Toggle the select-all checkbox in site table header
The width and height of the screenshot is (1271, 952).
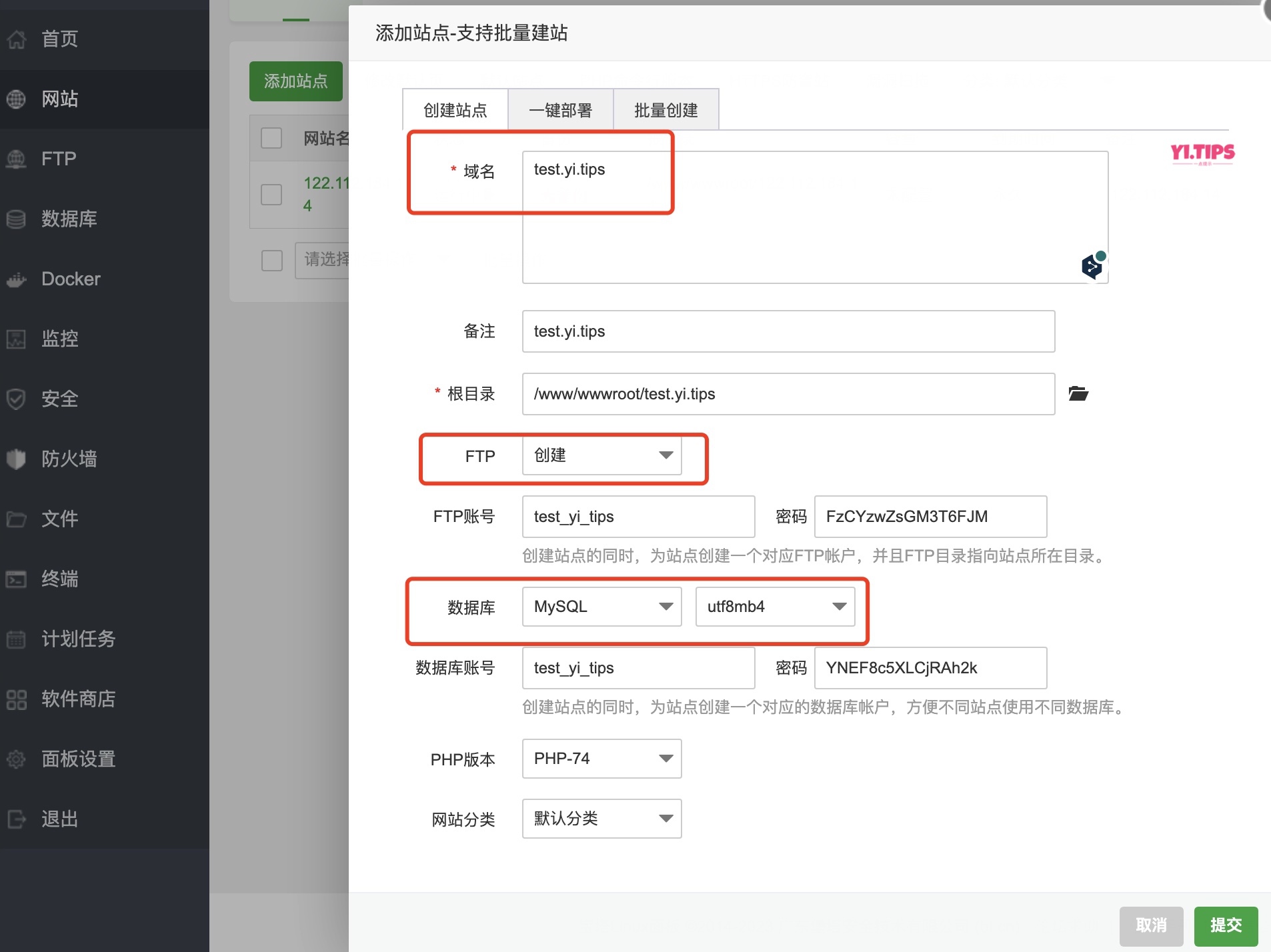[x=271, y=137]
